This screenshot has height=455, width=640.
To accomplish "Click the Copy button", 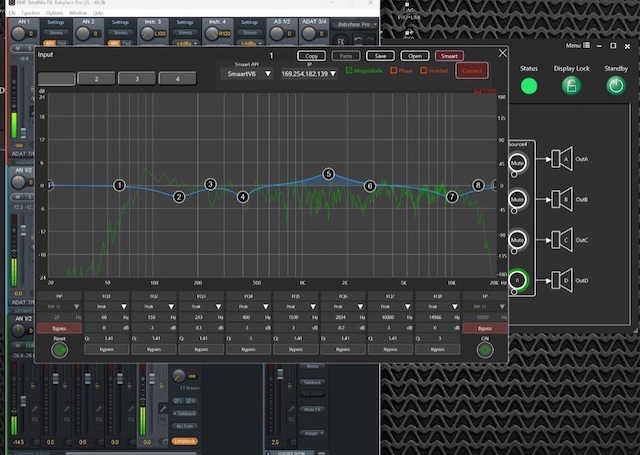I will [x=312, y=56].
